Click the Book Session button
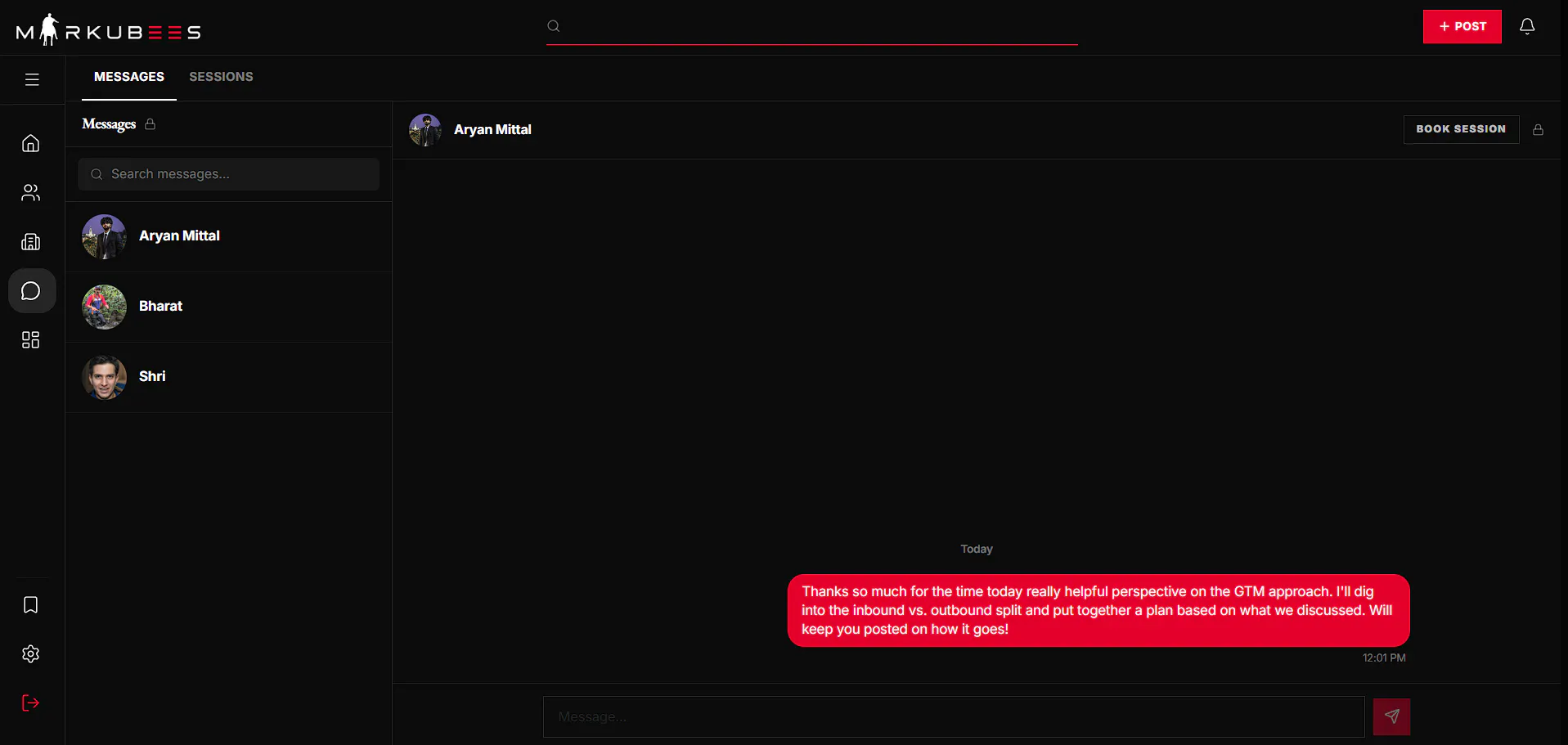The width and height of the screenshot is (1568, 745). [x=1461, y=129]
